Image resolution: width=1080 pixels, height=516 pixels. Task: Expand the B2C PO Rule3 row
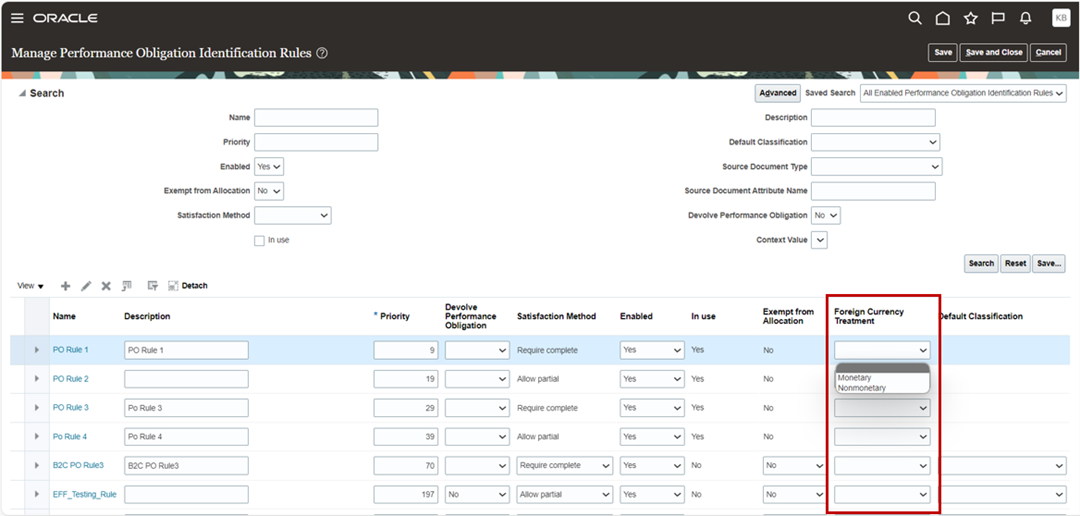(x=37, y=466)
